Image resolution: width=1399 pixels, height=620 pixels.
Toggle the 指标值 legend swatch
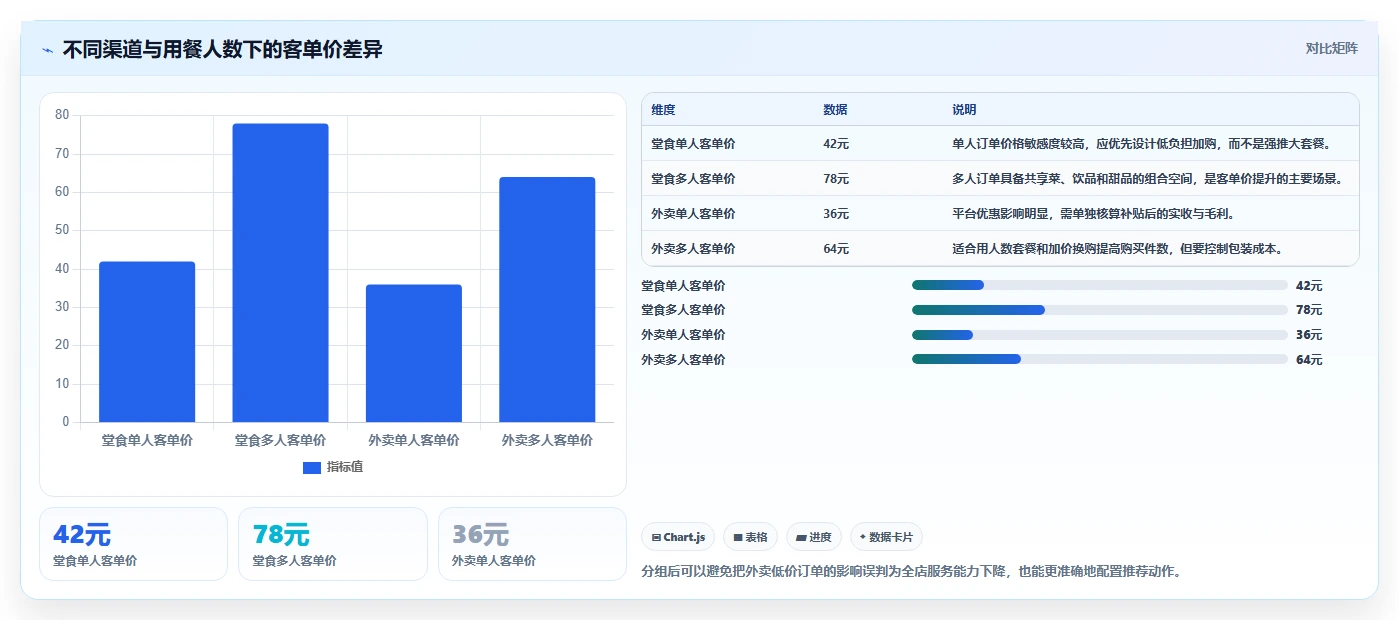pyautogui.click(x=311, y=467)
